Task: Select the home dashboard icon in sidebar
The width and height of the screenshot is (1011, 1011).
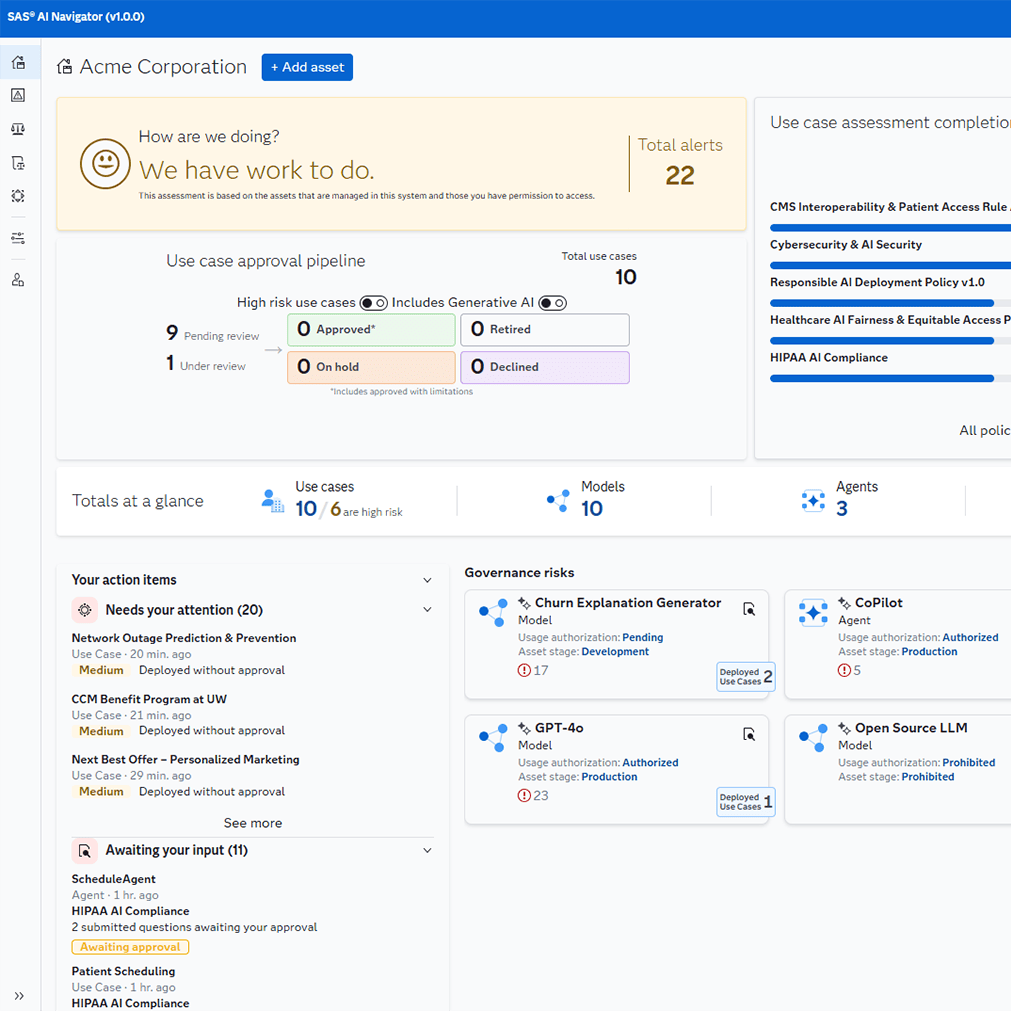Action: pos(18,62)
